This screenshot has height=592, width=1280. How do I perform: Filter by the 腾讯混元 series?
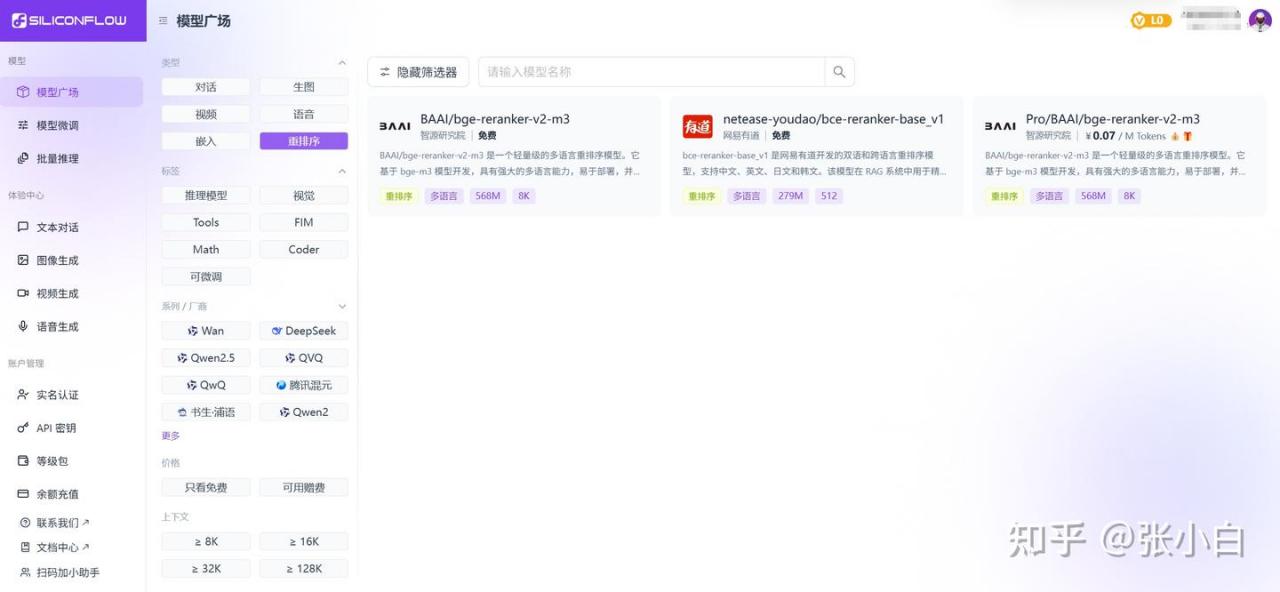(x=304, y=385)
